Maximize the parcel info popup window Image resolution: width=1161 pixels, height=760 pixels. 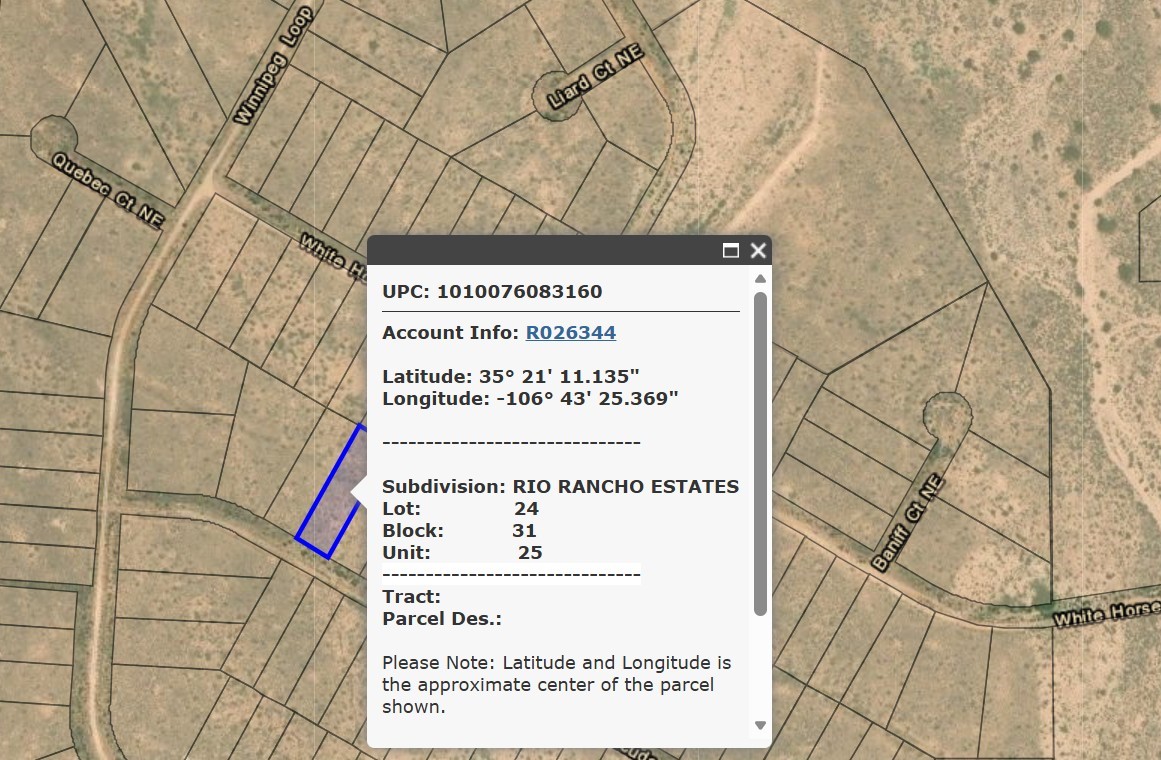point(730,250)
